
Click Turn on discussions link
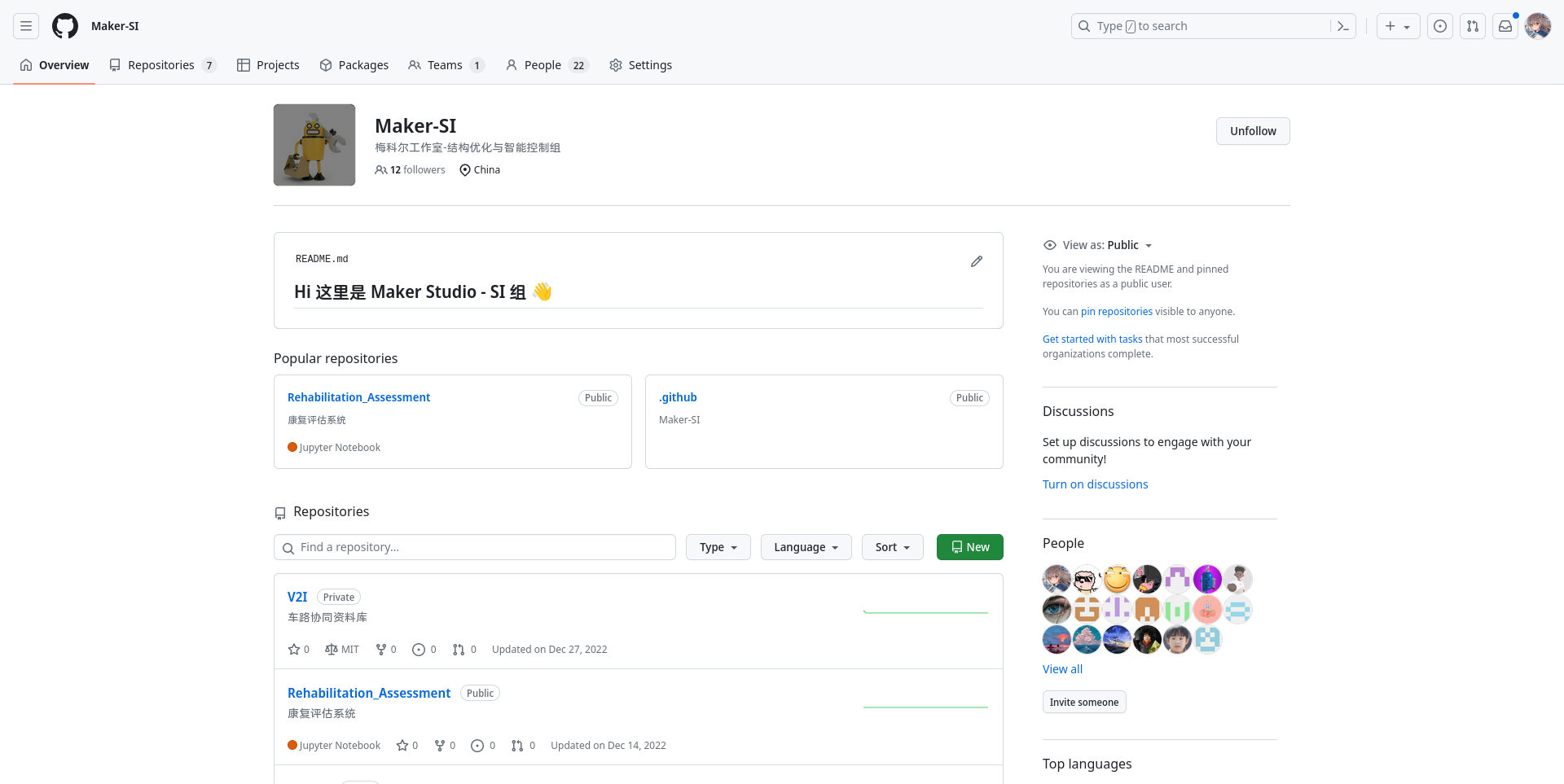coord(1095,484)
